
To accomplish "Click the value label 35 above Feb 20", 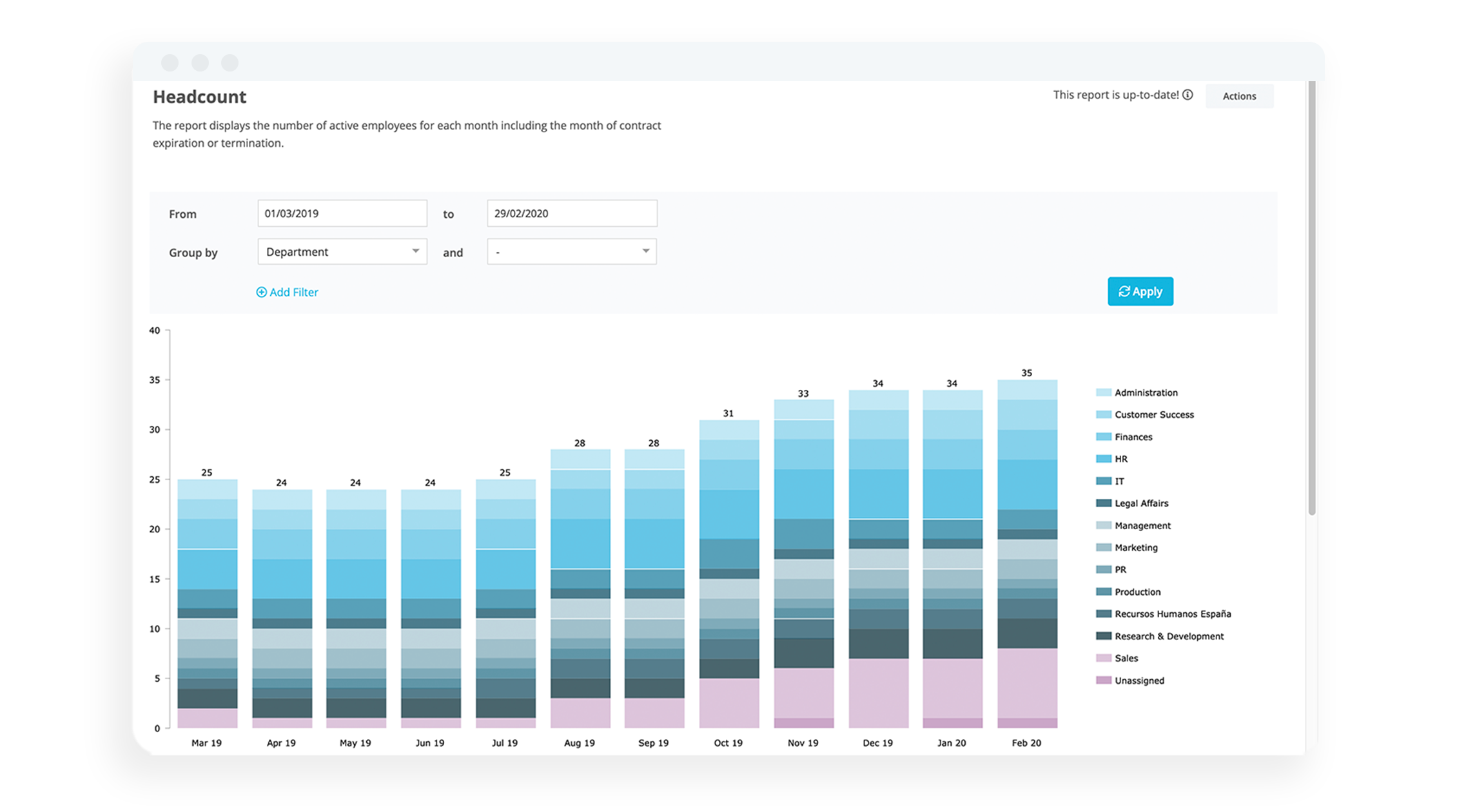I will pyautogui.click(x=1026, y=372).
